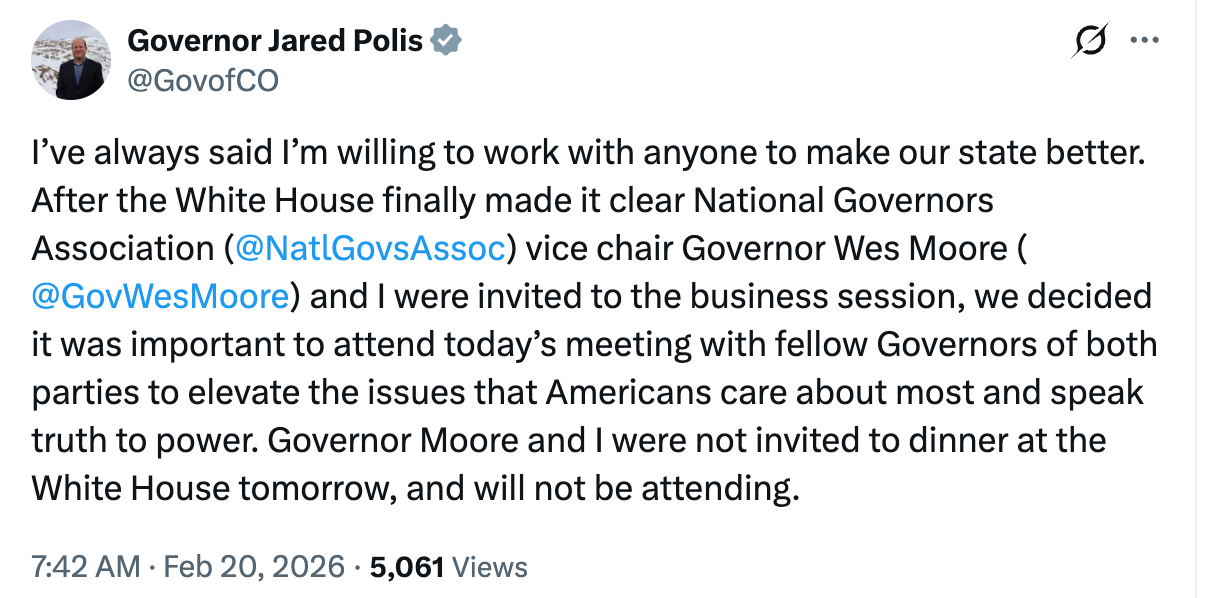Viewport: 1216px width, 598px height.
Task: Open Governor Jared Polis profile picture
Action: (71, 60)
